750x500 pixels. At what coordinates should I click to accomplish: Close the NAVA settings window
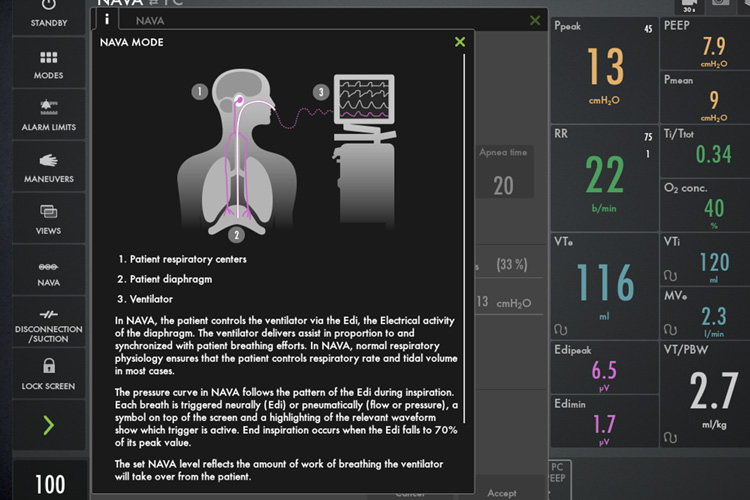pyautogui.click(x=535, y=20)
